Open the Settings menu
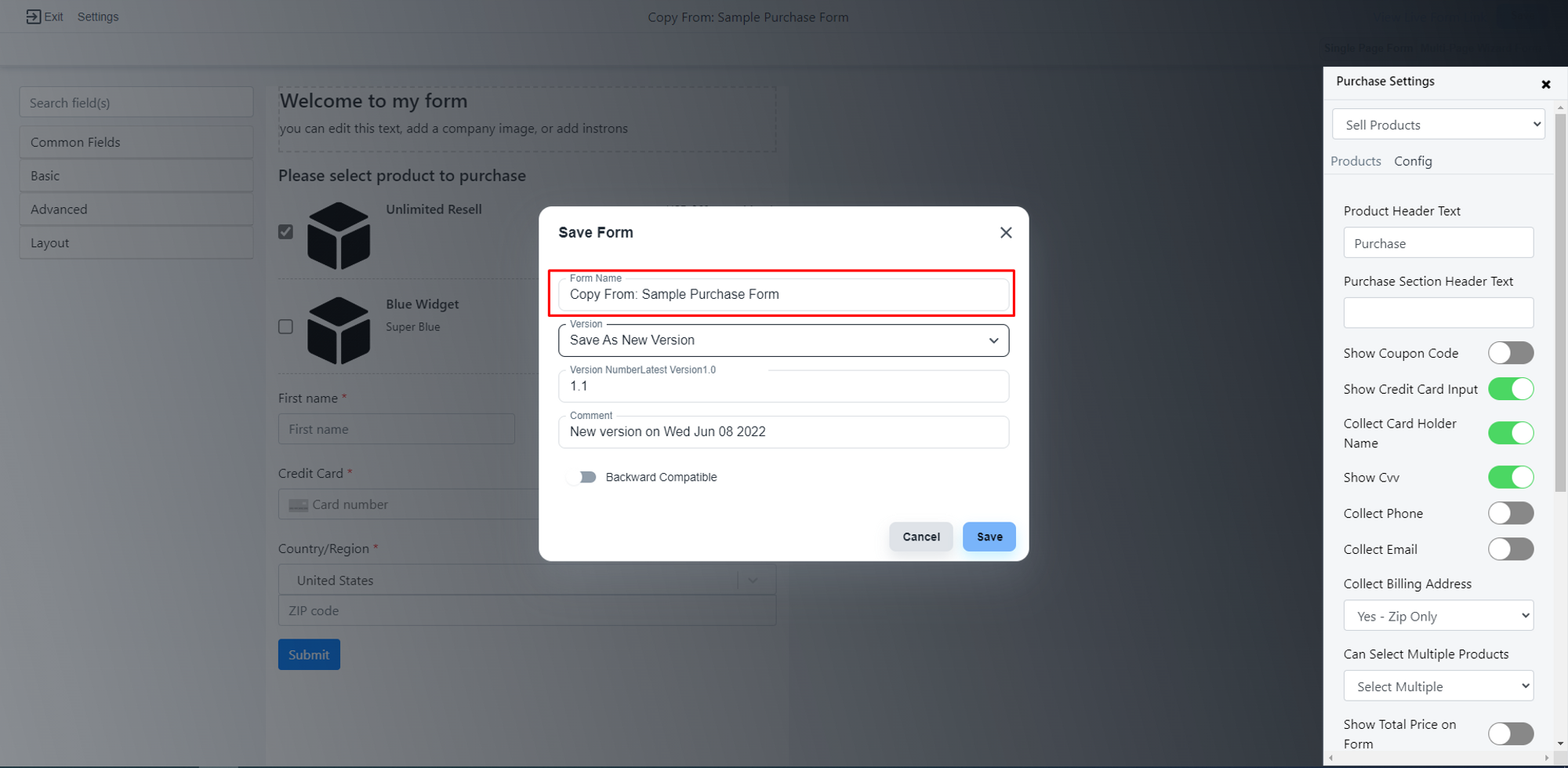Image resolution: width=1568 pixels, height=768 pixels. click(98, 16)
